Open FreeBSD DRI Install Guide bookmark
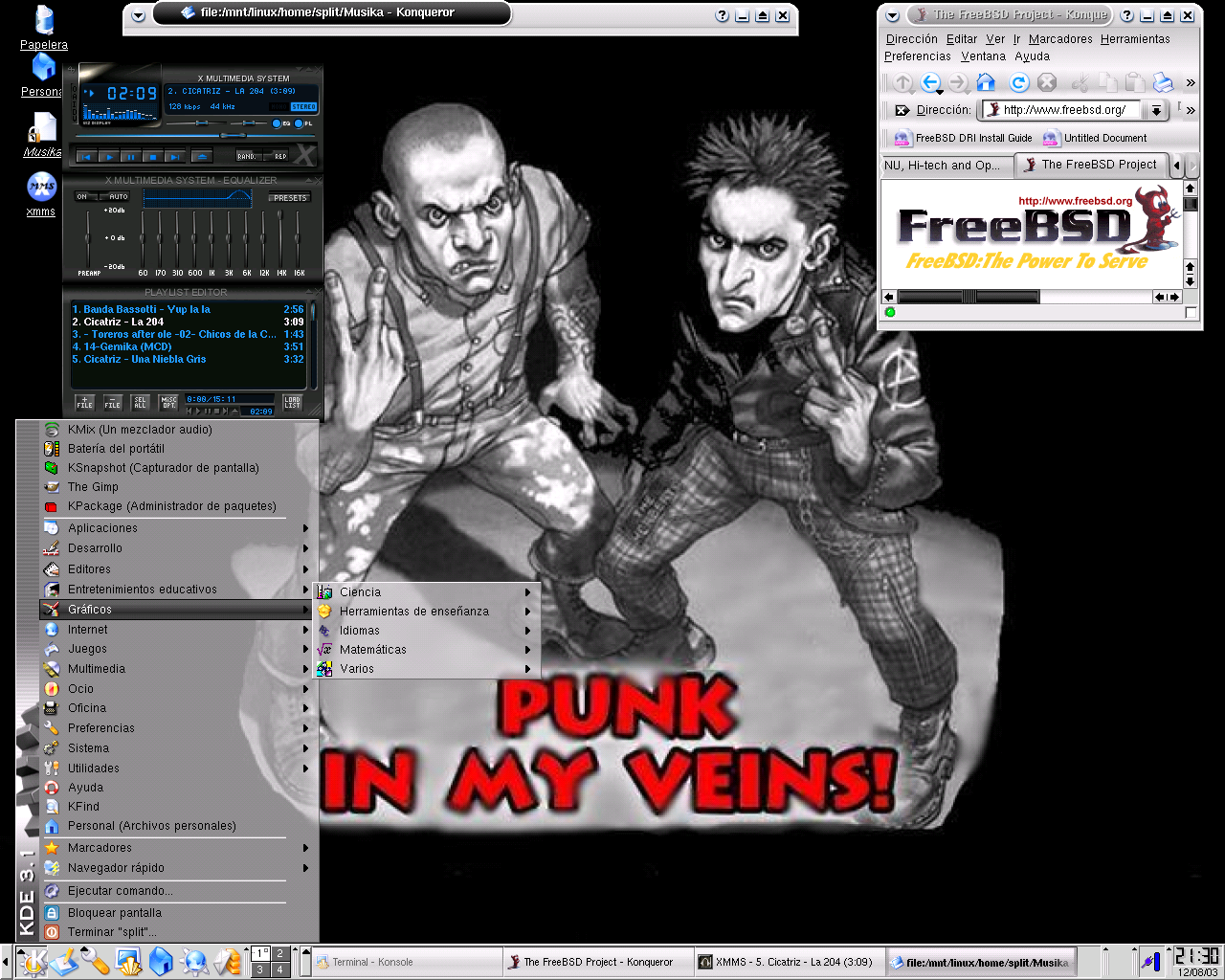Screen dimensions: 1225x980 point(964,139)
